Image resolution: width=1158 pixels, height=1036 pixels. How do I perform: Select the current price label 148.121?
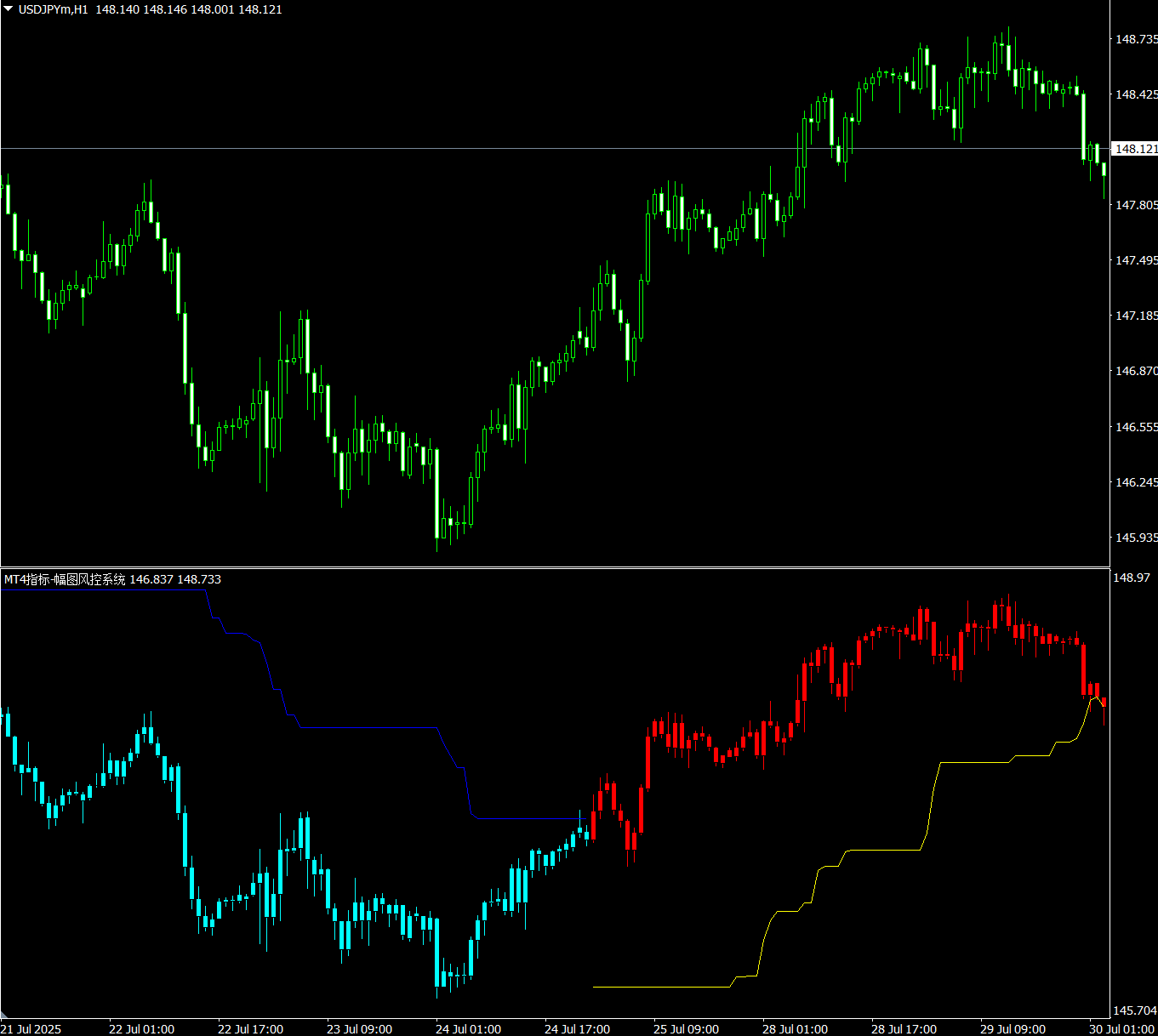[x=1136, y=149]
